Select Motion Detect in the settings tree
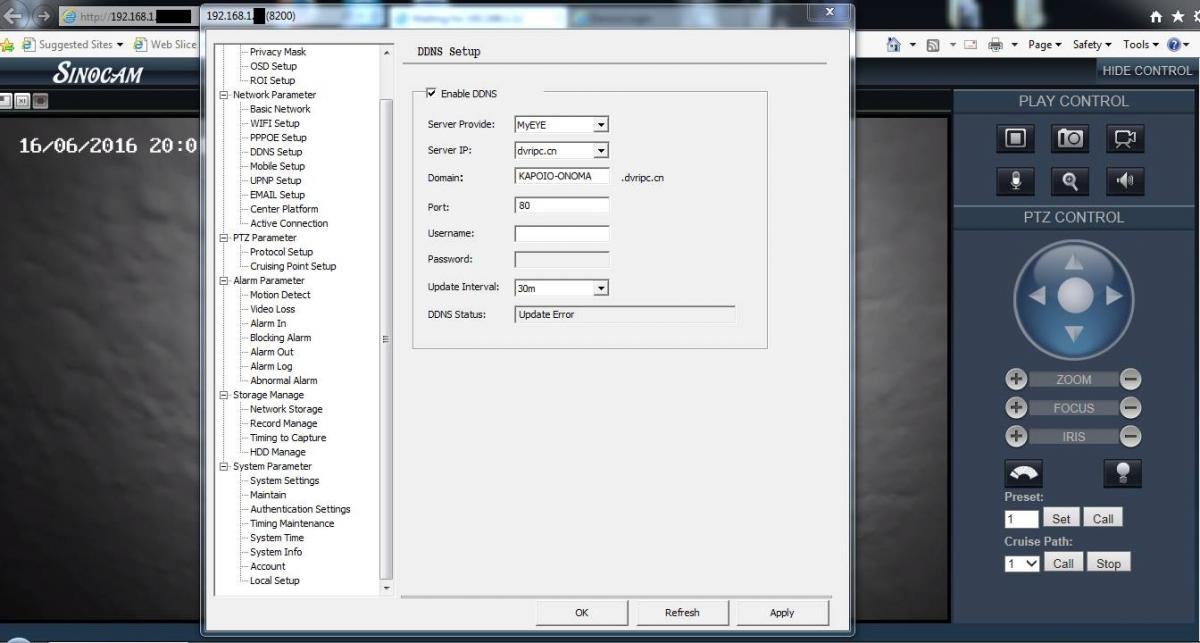 click(x=280, y=295)
